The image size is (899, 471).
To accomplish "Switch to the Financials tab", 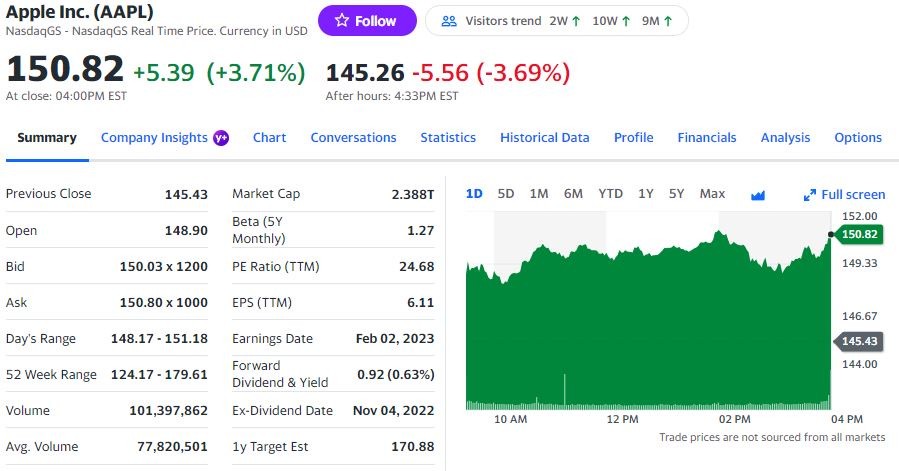I will coord(706,138).
